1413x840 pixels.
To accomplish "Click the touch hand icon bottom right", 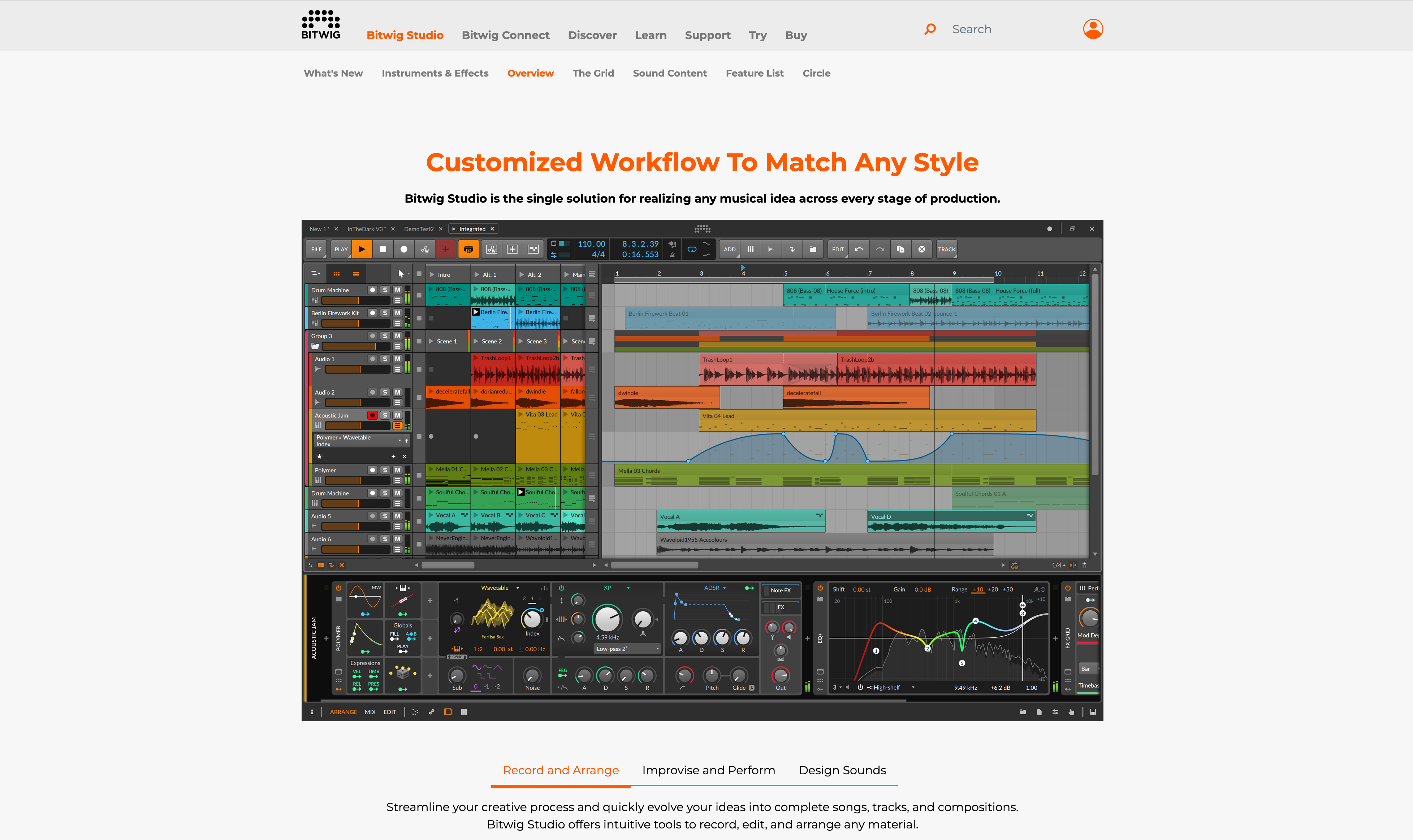I will click(x=1071, y=712).
